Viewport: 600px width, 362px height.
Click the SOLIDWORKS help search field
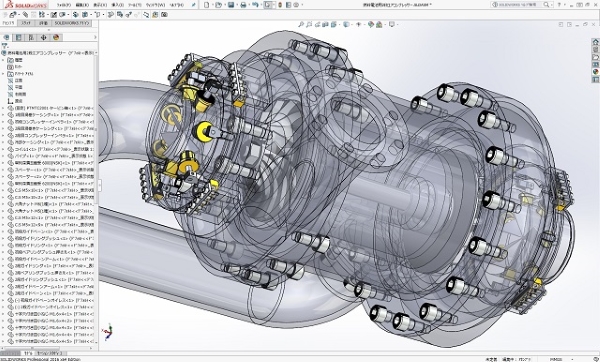point(522,5)
